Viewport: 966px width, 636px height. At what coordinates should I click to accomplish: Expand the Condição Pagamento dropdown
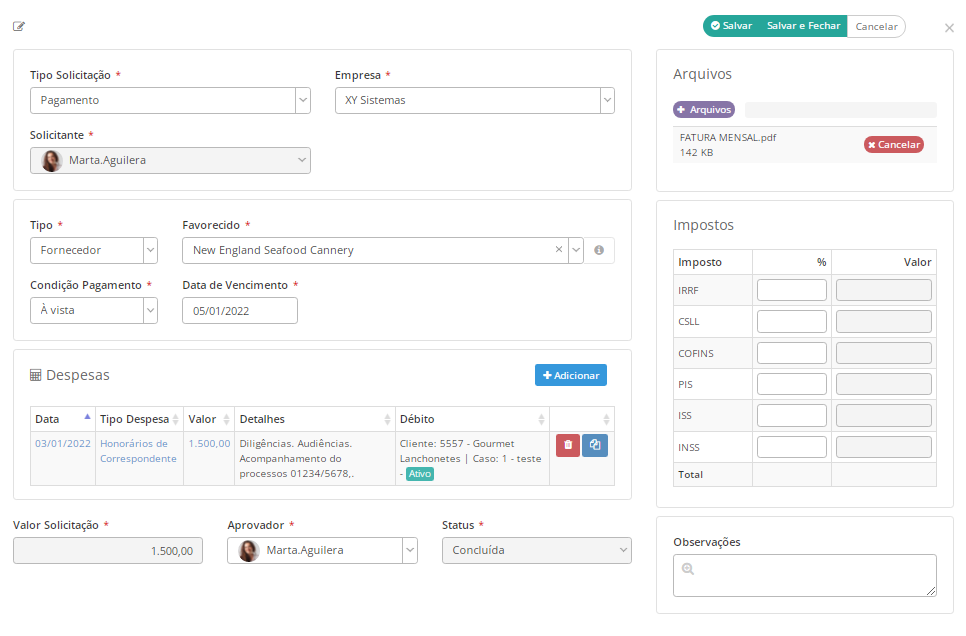(x=150, y=310)
